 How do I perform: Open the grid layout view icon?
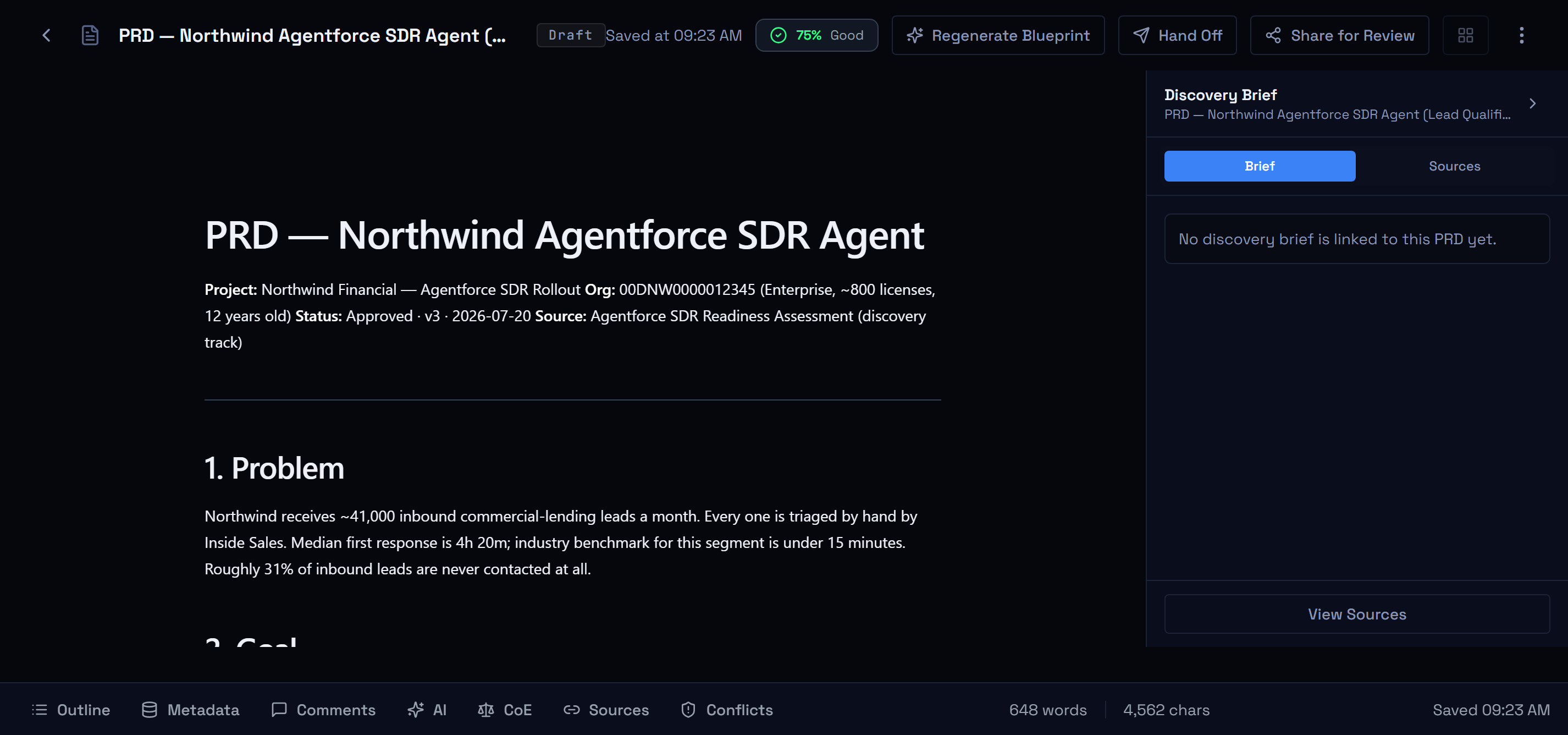tap(1465, 35)
